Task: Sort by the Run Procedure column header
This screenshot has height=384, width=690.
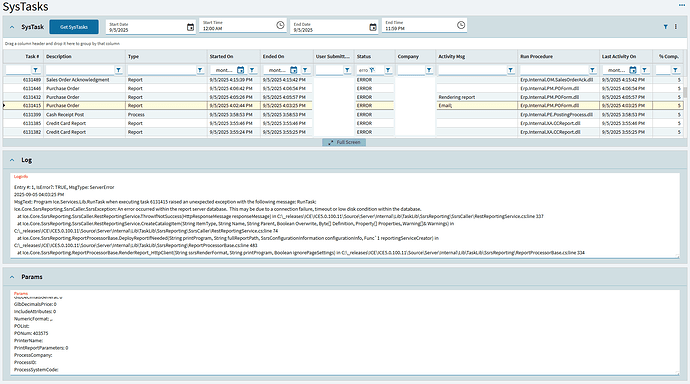Action: [x=536, y=56]
